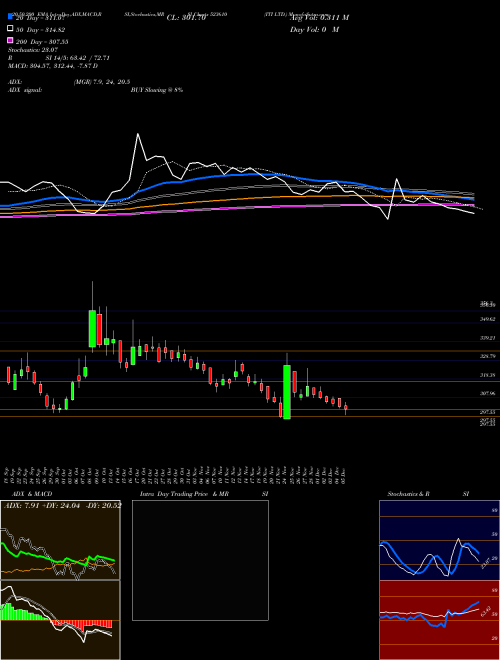Click the '(MGR) 7.9, 24, 20.5' ADX values
Image resolution: width=500 pixels, height=660 pixels.
tap(101, 82)
